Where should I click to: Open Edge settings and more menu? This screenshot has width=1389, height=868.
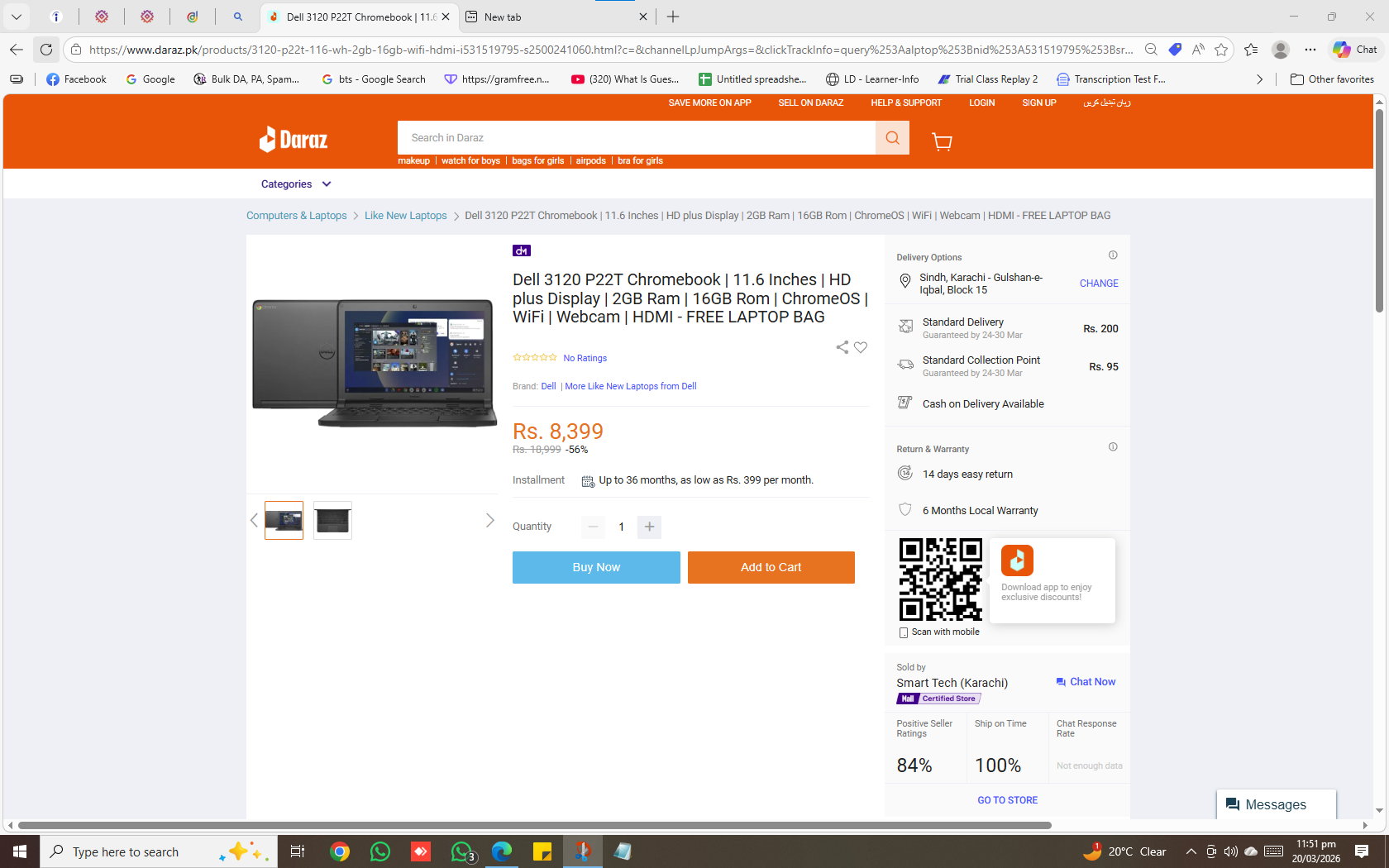coord(1310,50)
